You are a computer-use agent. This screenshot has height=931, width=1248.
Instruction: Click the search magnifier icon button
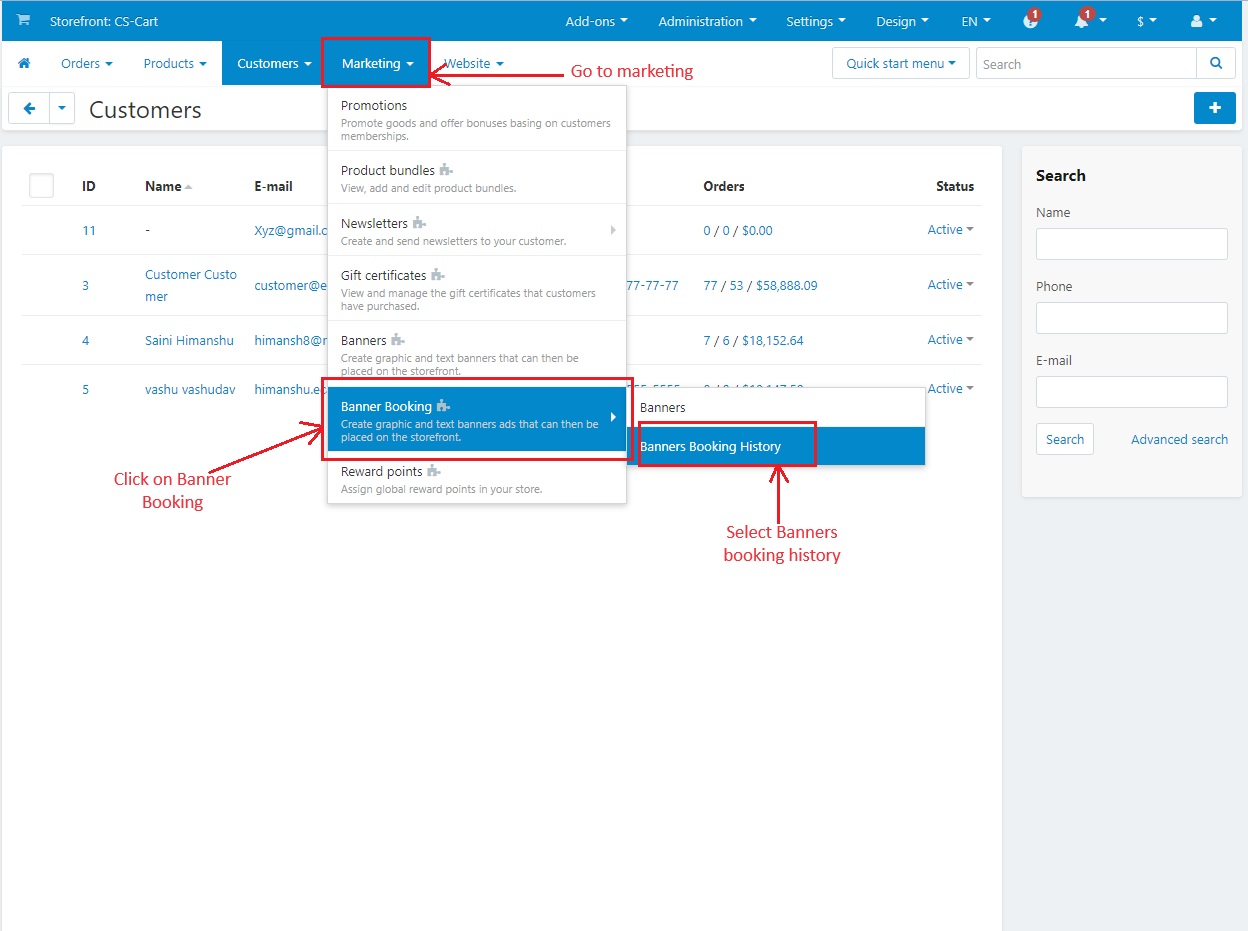click(1216, 64)
